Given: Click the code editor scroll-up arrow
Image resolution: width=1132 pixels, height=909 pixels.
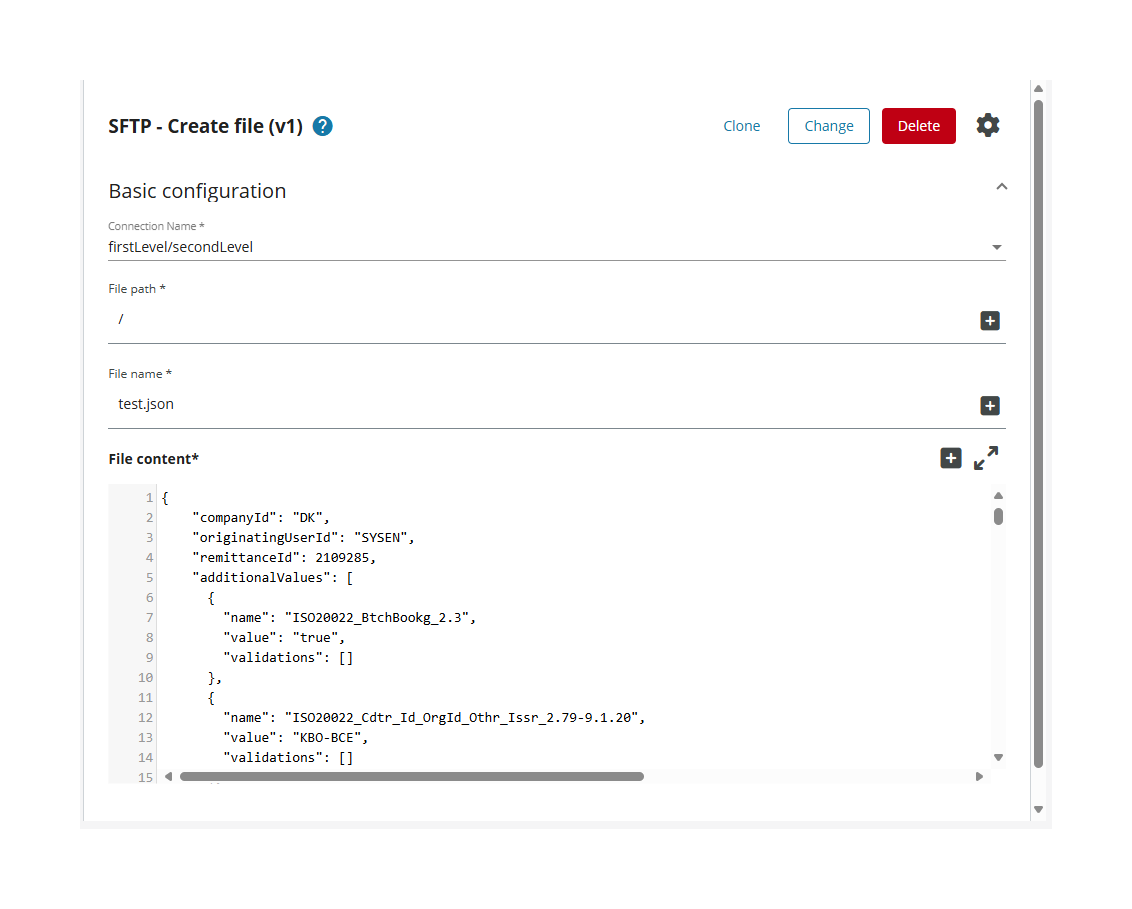Looking at the screenshot, I should pos(998,496).
